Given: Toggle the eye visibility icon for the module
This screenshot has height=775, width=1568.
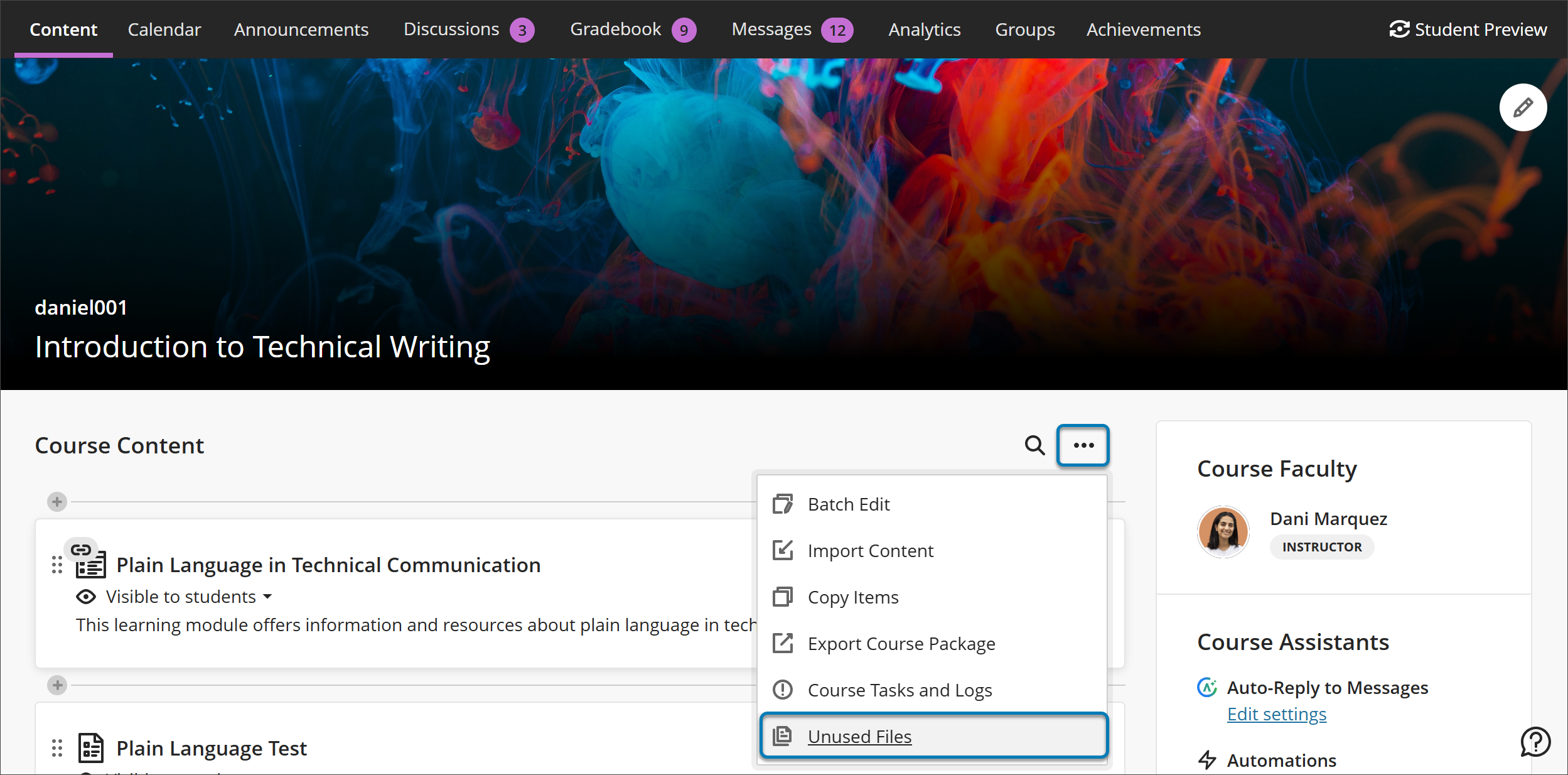Looking at the screenshot, I should [x=86, y=597].
